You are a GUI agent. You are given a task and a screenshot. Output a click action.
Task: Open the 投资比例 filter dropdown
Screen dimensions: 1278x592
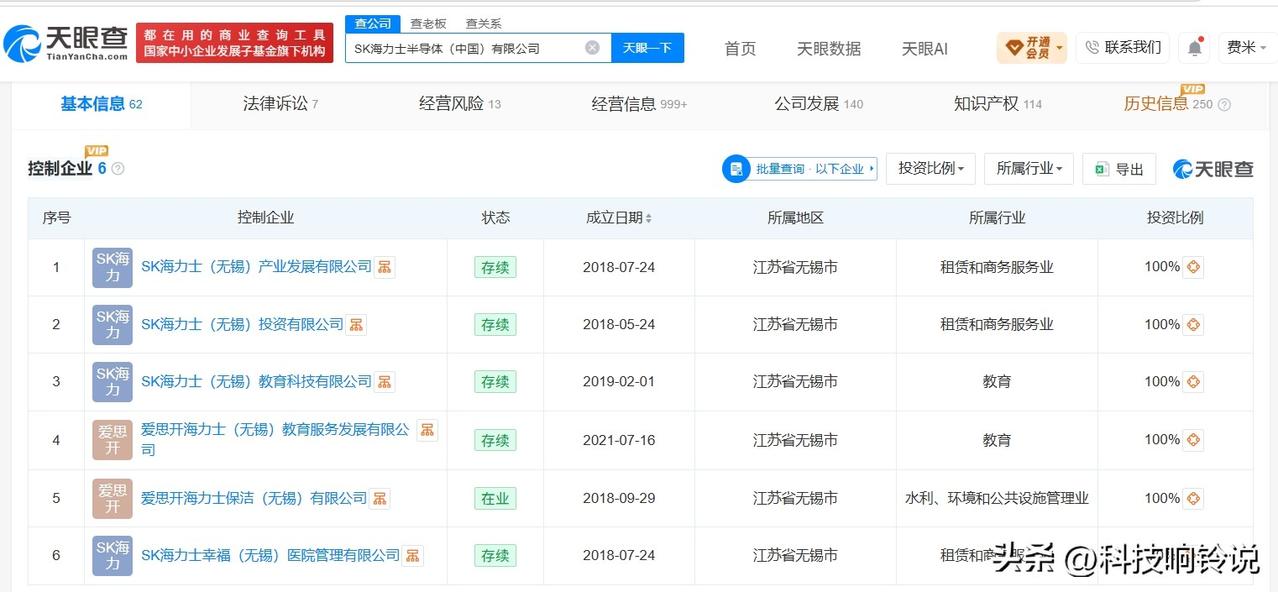coord(930,169)
